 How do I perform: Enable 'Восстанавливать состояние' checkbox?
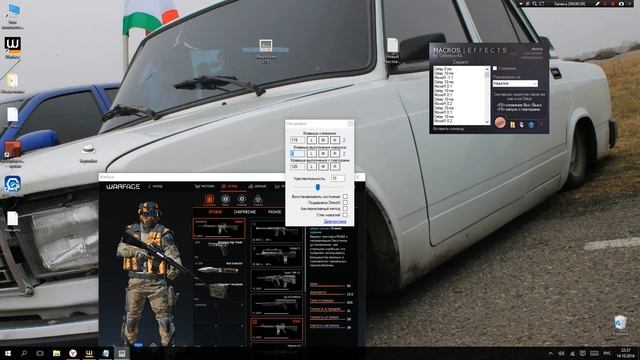(345, 196)
